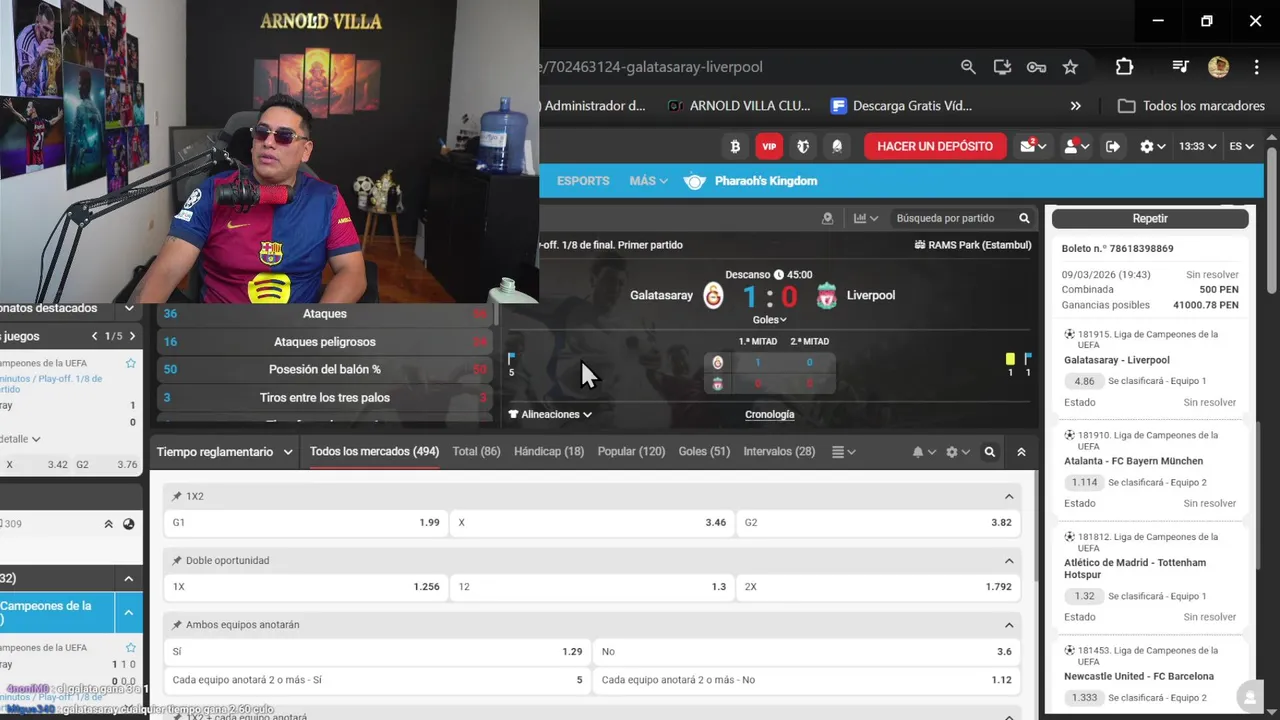Open messages envelope with notification badge
The width and height of the screenshot is (1280, 720).
(1033, 146)
